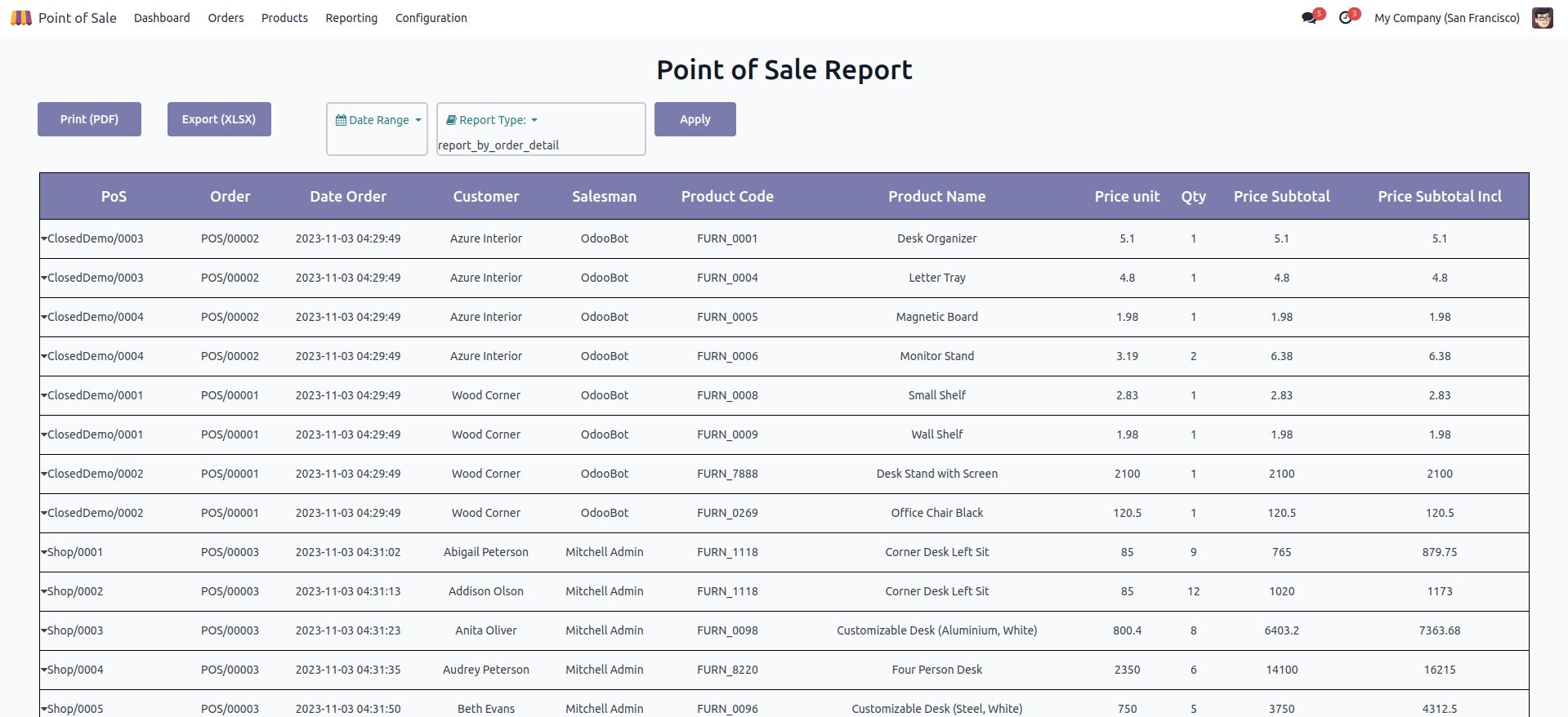Open the Reporting menu
The height and width of the screenshot is (717, 1568).
351,18
